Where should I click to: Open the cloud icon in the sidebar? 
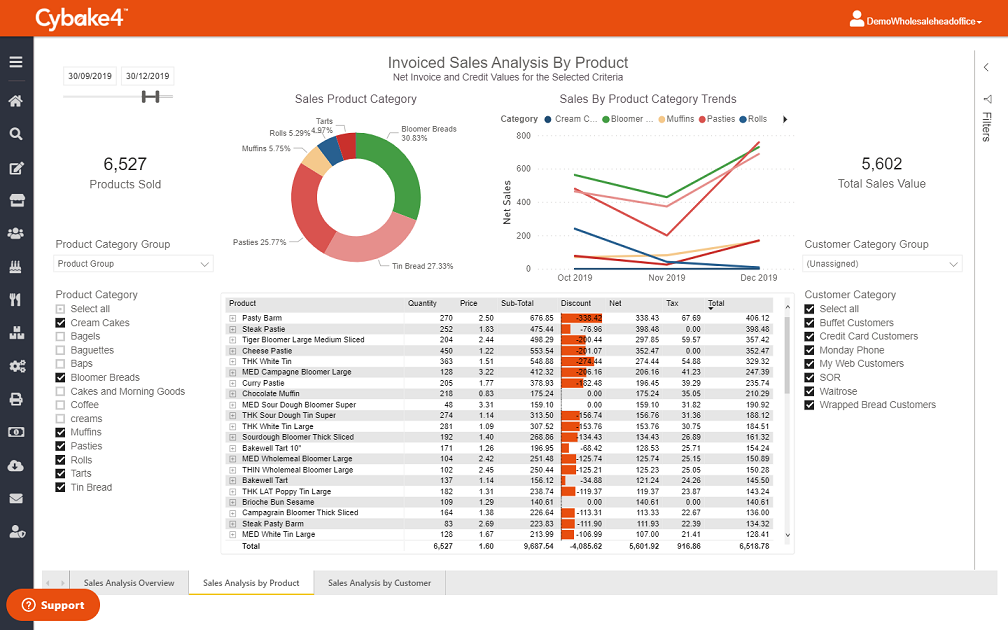pos(16,464)
